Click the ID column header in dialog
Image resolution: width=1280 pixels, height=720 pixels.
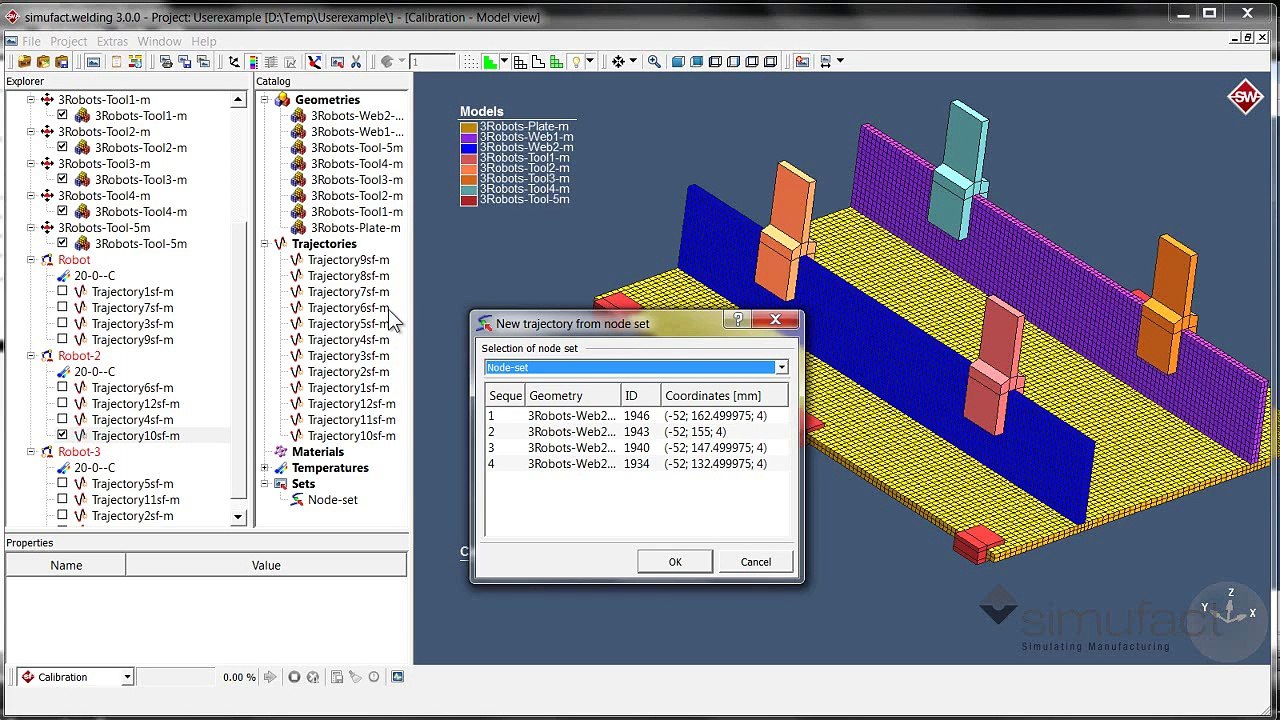640,396
